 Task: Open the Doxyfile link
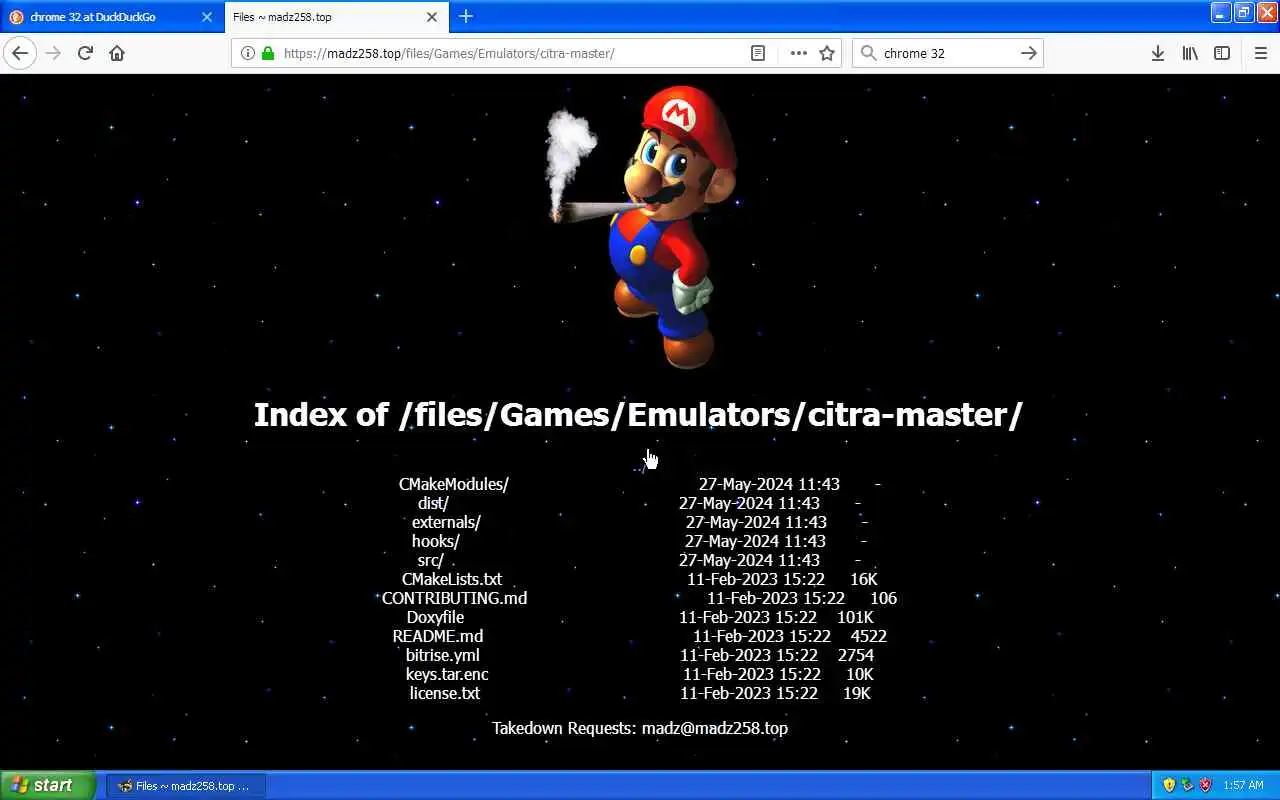(435, 617)
